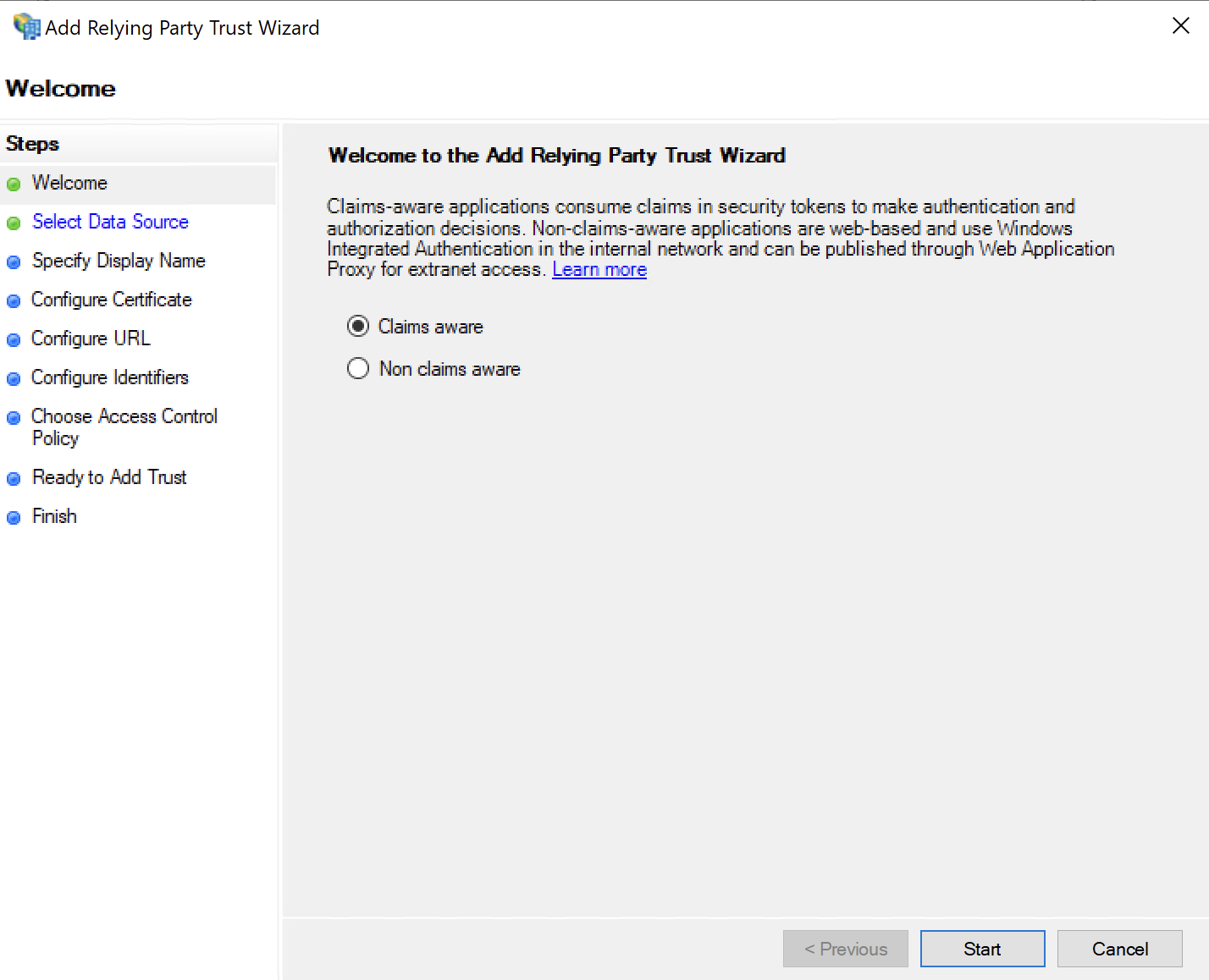Click the Choose Access Control Policy step

pyautogui.click(x=124, y=427)
